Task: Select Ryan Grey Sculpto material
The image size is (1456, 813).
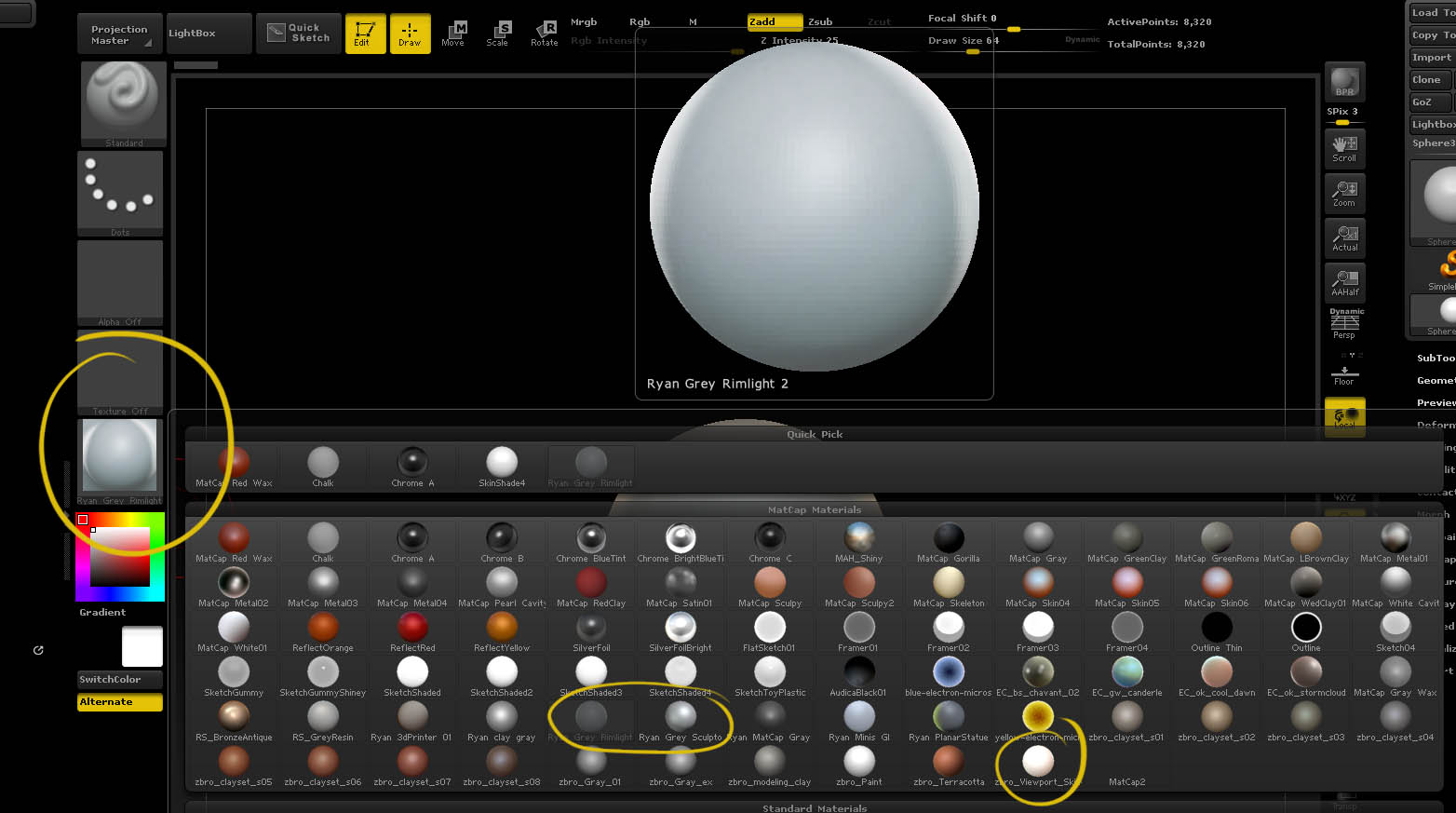Action: (x=681, y=721)
